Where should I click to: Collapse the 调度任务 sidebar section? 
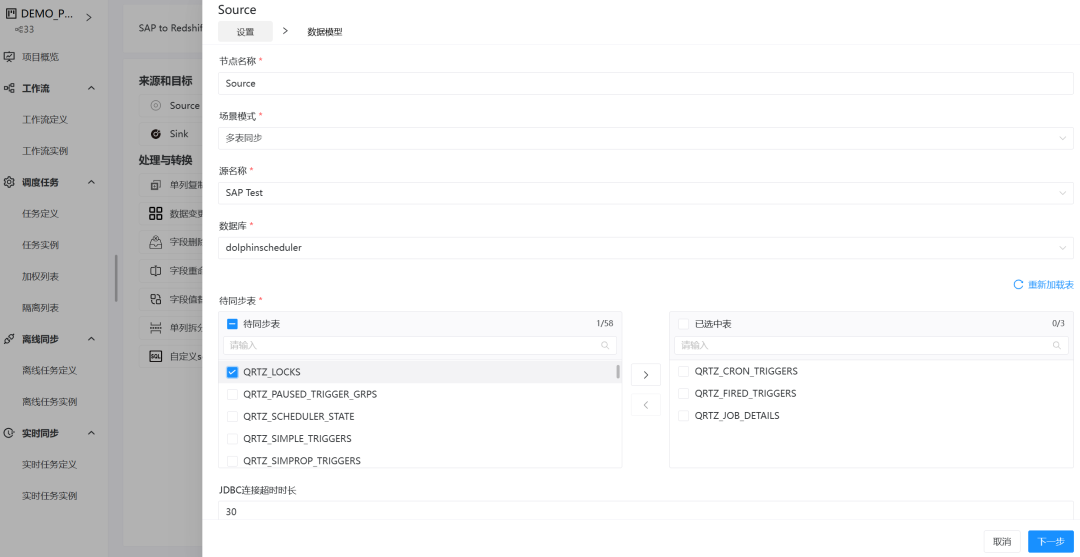(91, 182)
